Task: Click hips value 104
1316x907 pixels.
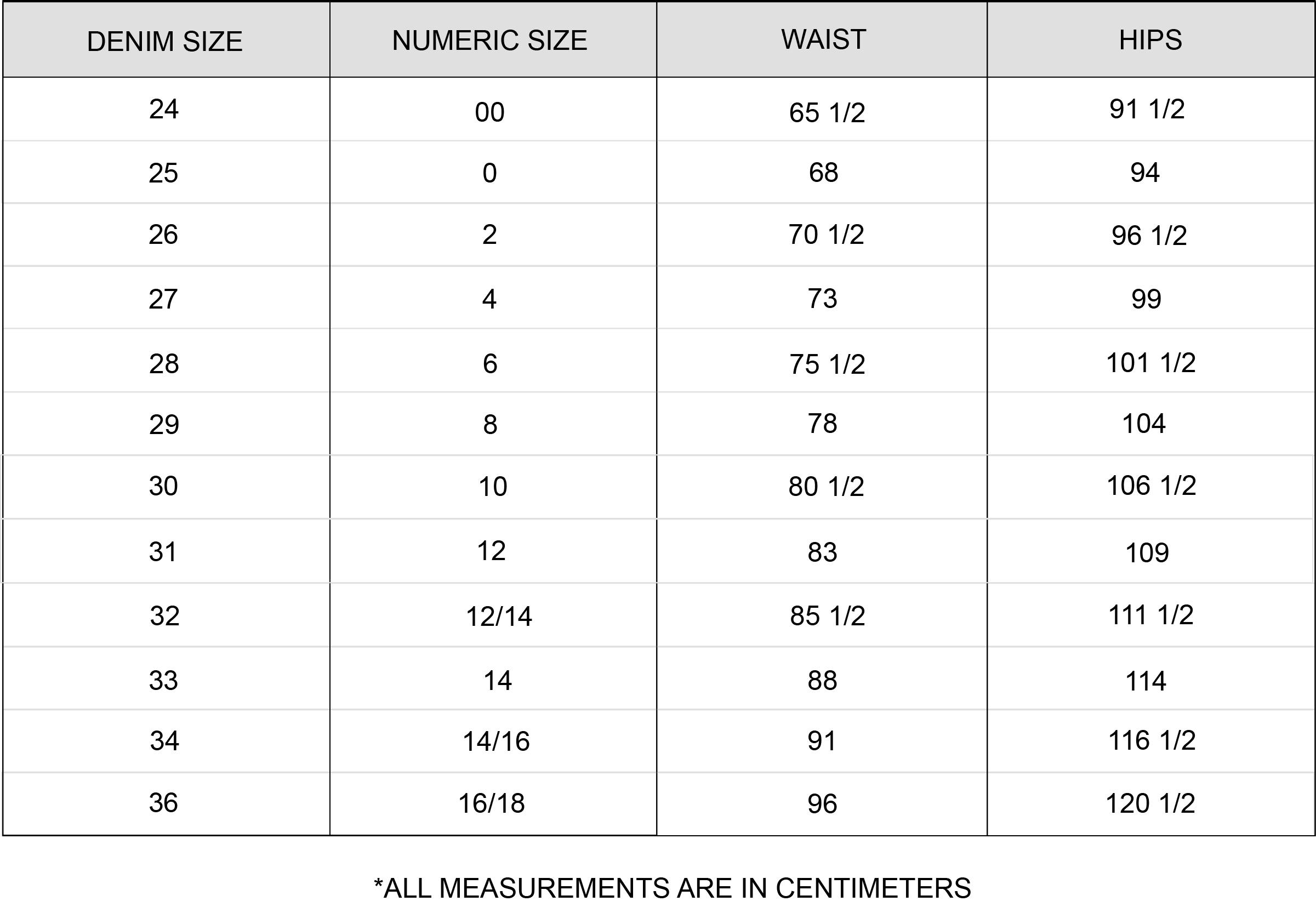Action: pyautogui.click(x=1144, y=424)
